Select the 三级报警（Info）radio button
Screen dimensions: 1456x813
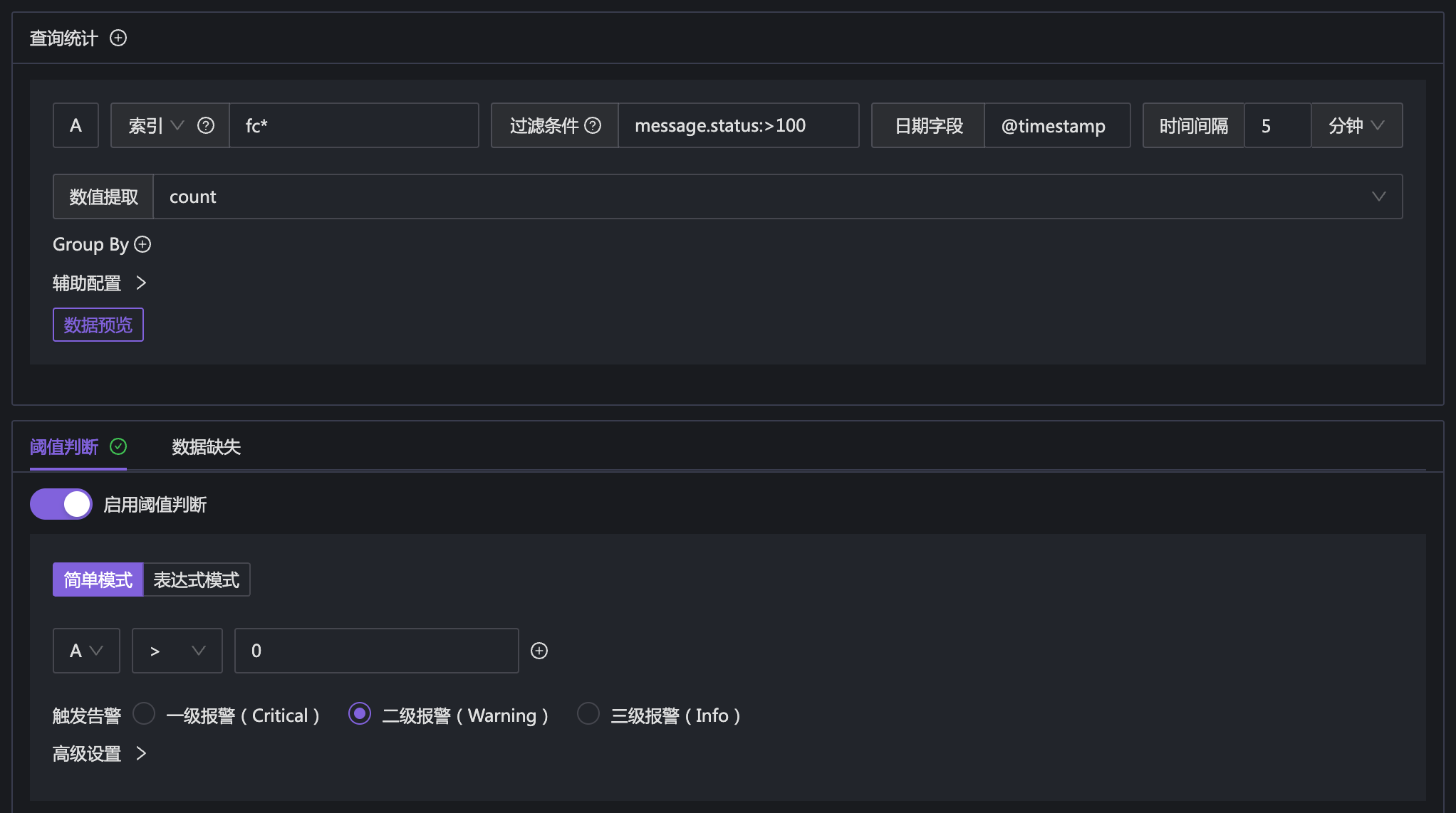588,713
